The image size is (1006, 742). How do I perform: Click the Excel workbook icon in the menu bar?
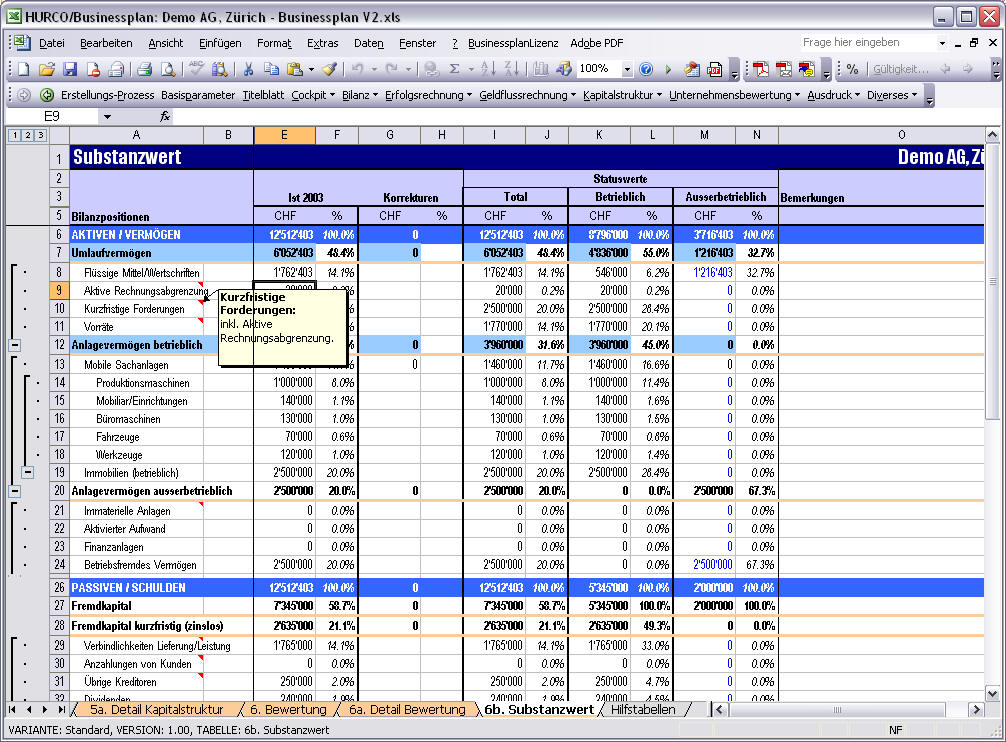click(22, 43)
